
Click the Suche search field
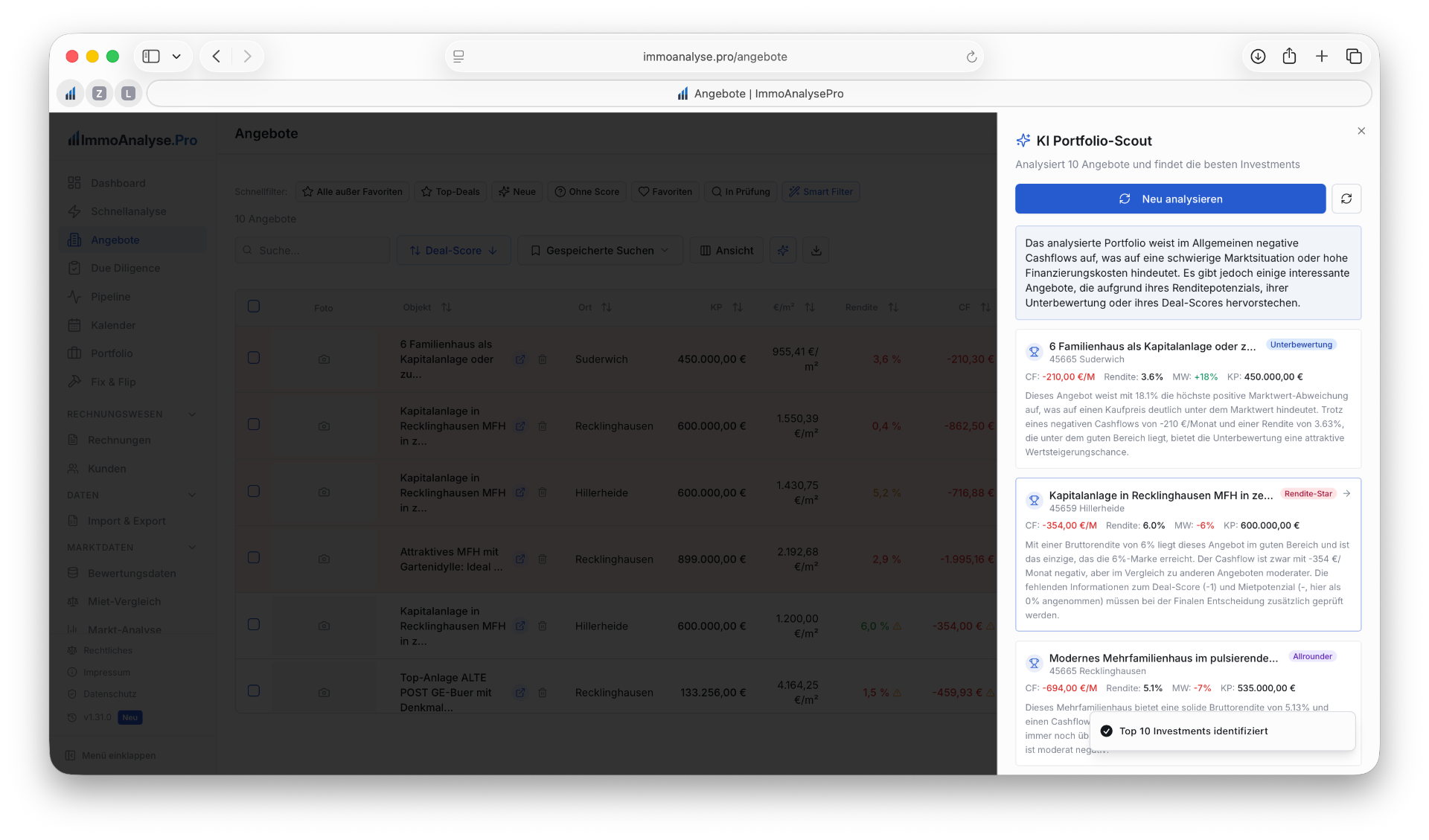pyautogui.click(x=313, y=251)
